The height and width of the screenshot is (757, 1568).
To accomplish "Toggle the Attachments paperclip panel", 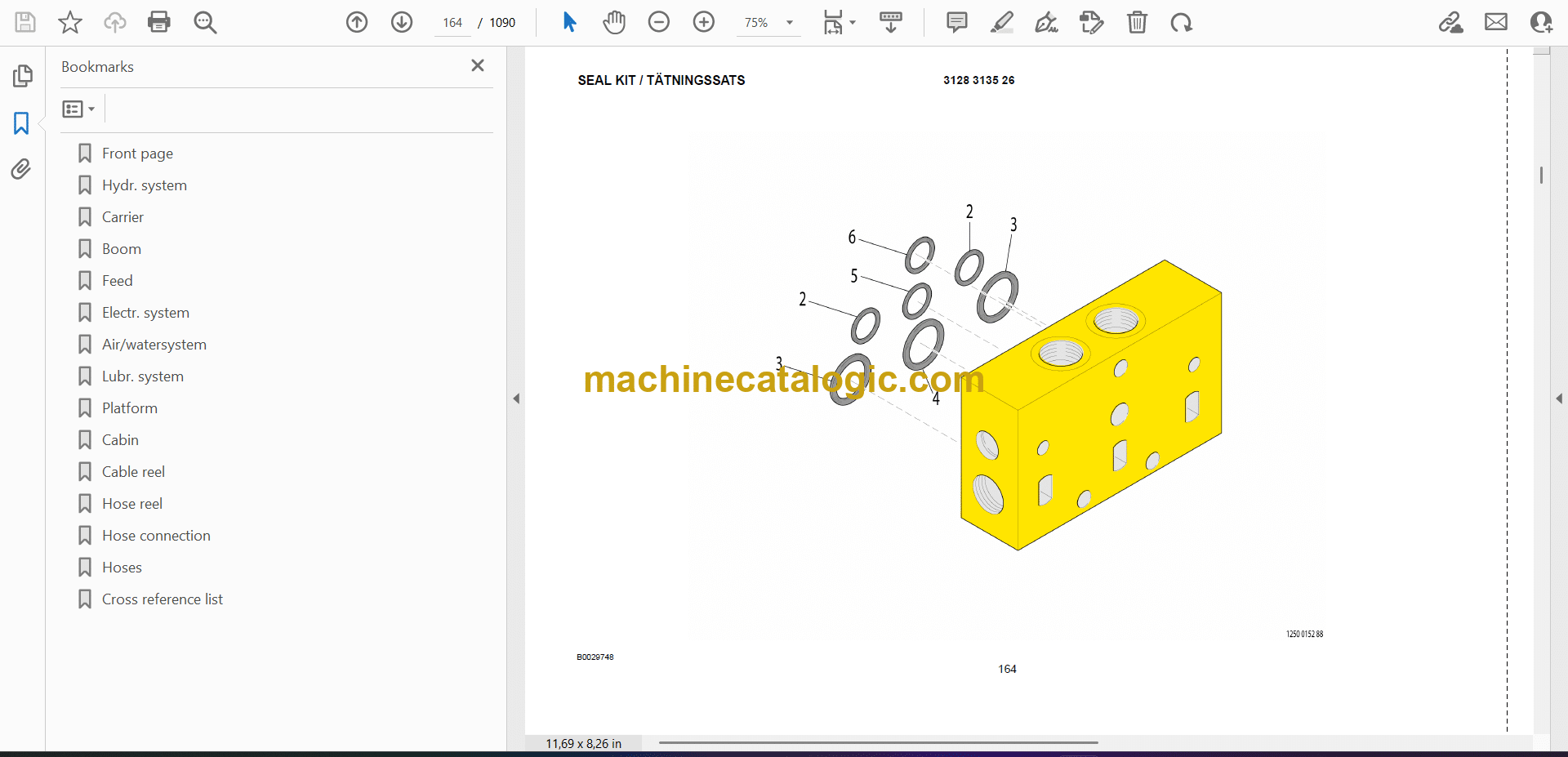I will (21, 169).
